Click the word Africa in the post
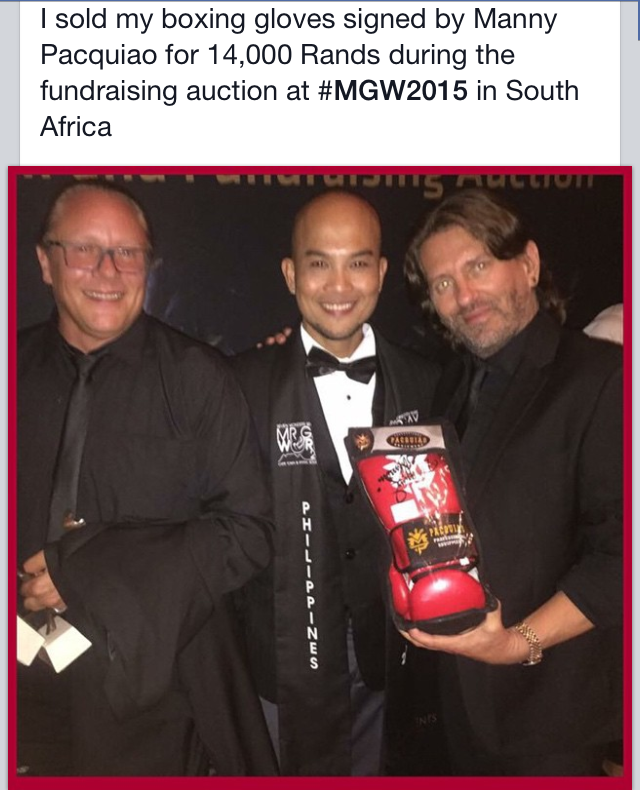This screenshot has width=640, height=790. (76, 126)
